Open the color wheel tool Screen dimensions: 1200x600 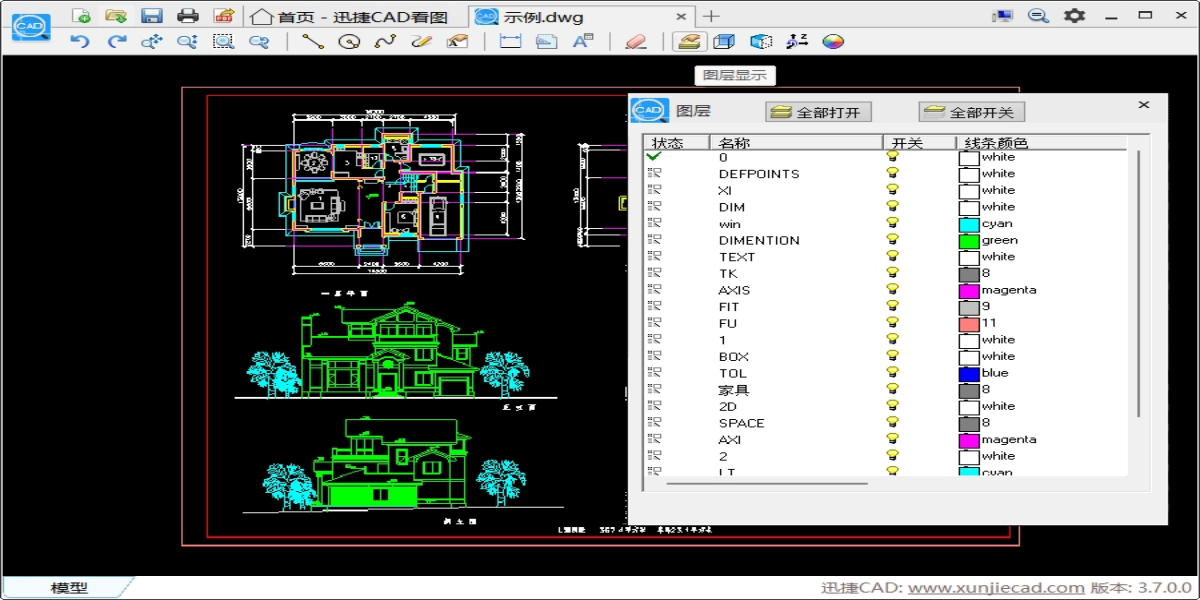pyautogui.click(x=833, y=42)
